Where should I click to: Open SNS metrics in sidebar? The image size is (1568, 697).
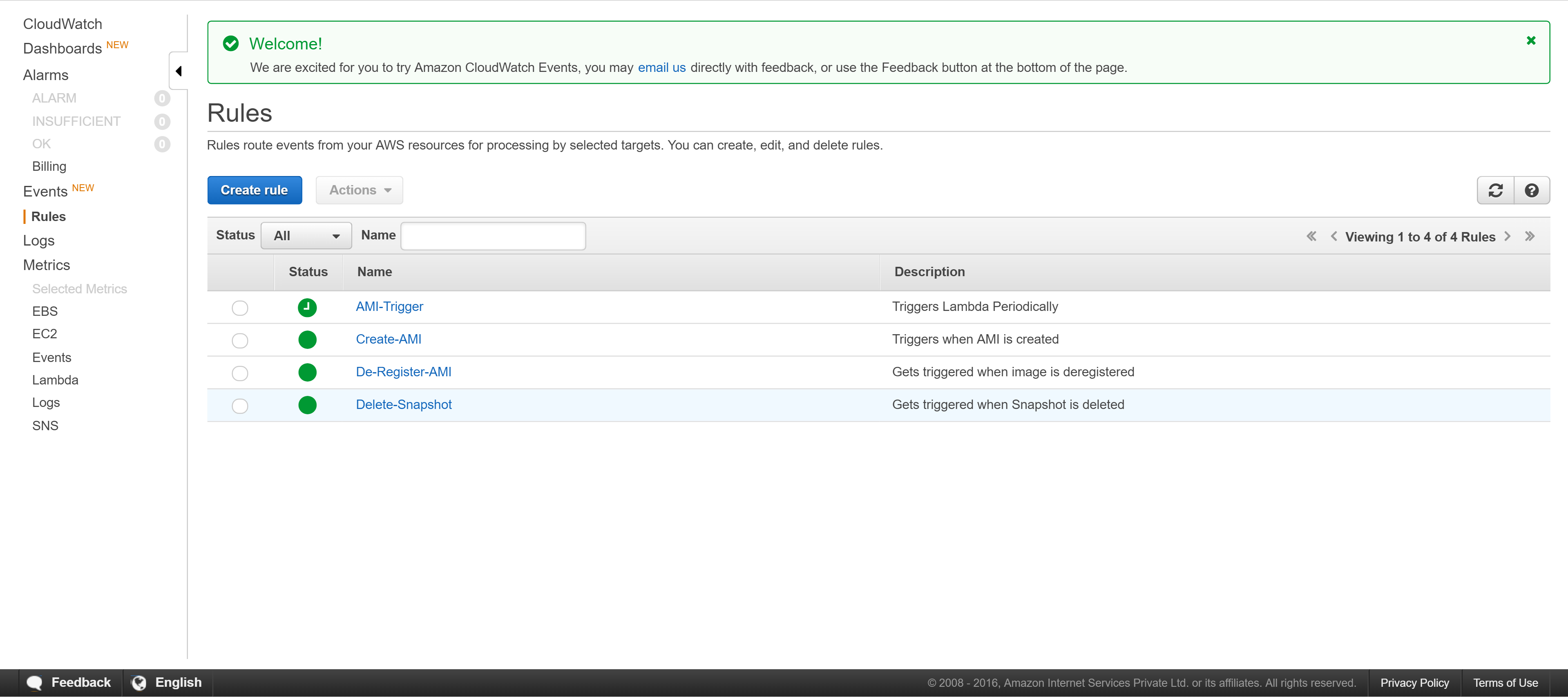pos(45,426)
